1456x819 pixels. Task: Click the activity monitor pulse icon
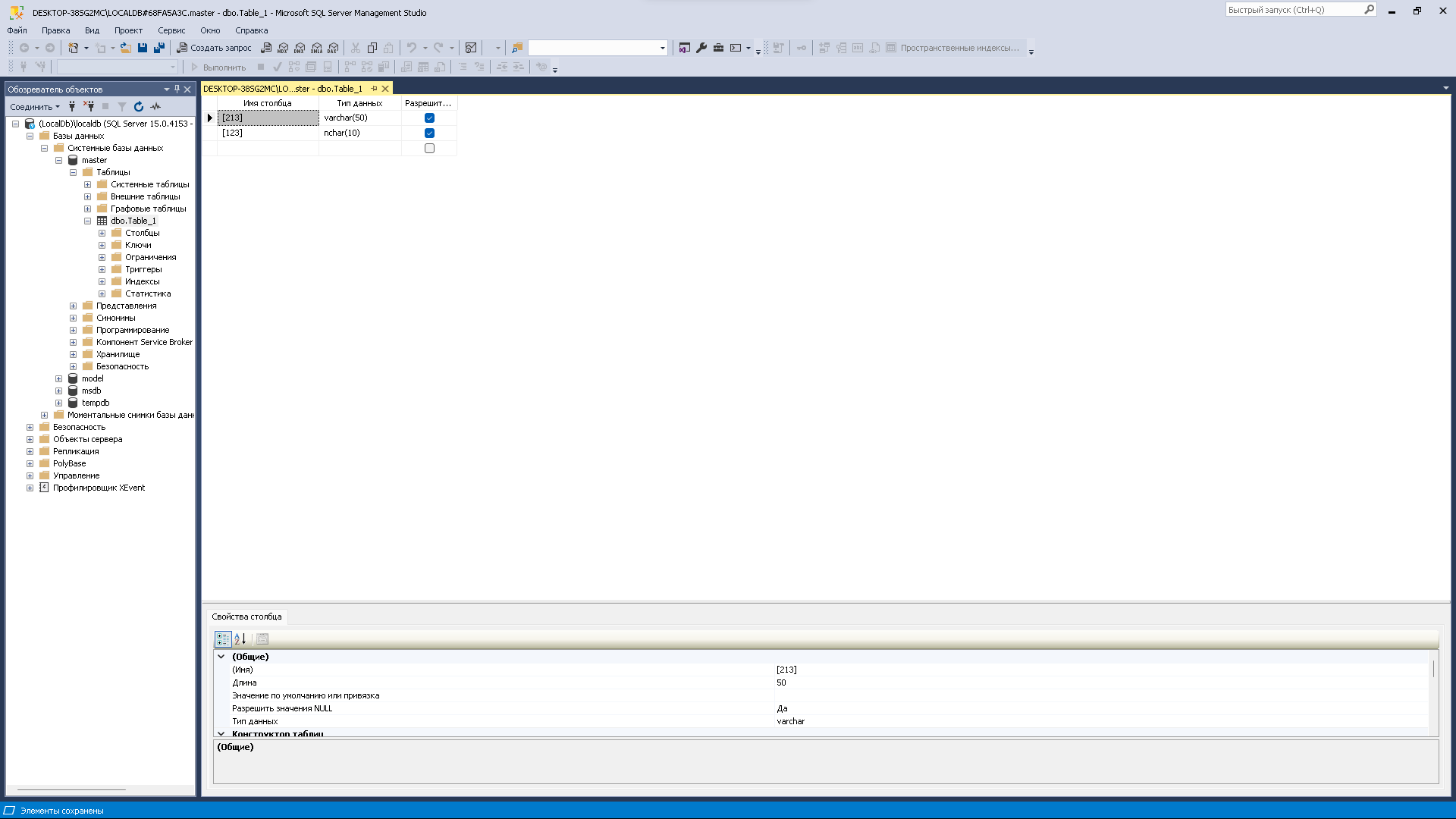(156, 107)
